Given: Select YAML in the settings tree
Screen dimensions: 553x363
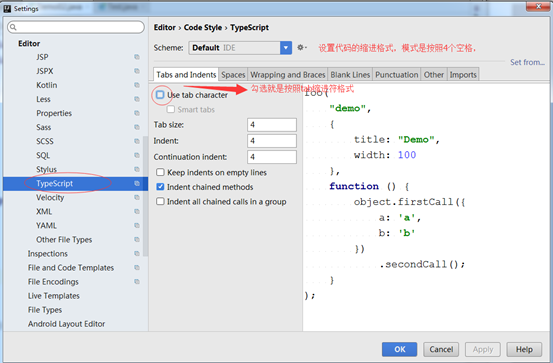Looking at the screenshot, I should click(x=46, y=225).
